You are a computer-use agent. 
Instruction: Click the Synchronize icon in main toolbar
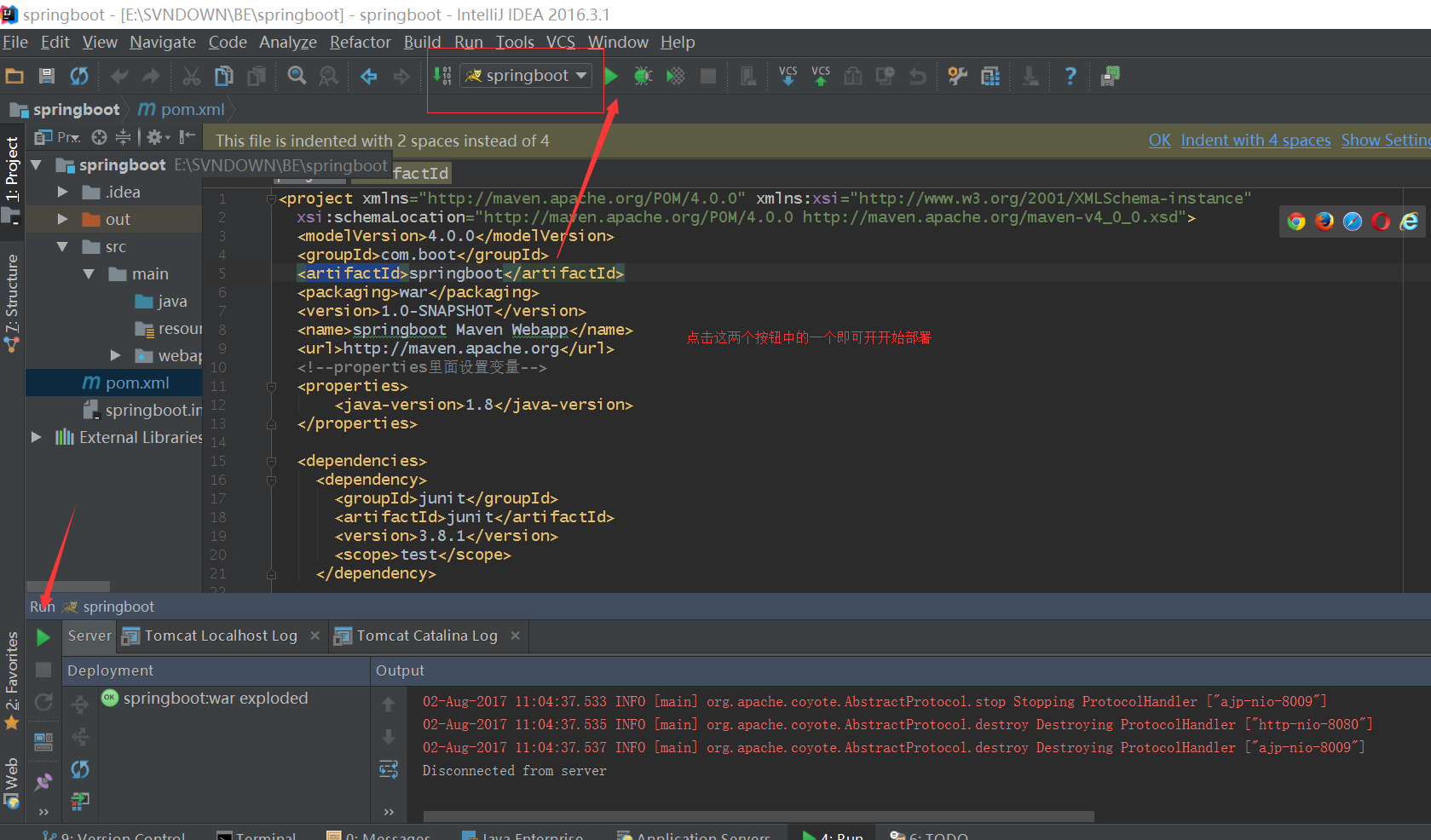79,76
